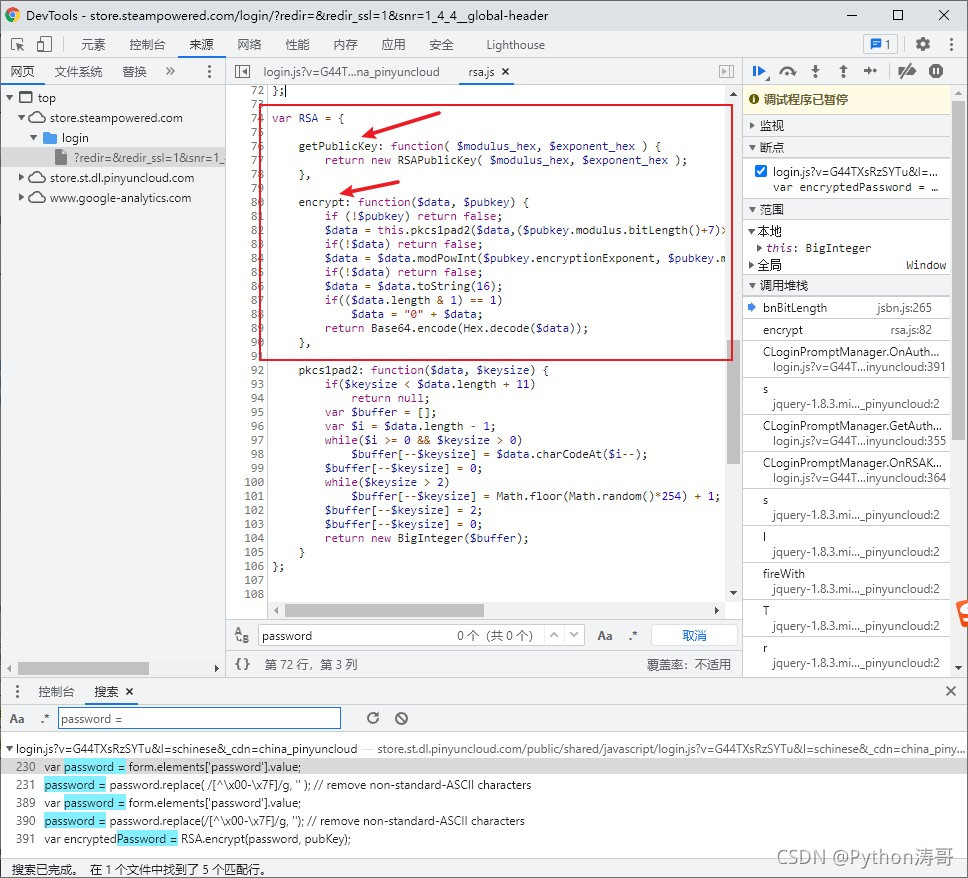The height and width of the screenshot is (878, 968).
Task: Go to next find result arrow
Action: coord(574,635)
